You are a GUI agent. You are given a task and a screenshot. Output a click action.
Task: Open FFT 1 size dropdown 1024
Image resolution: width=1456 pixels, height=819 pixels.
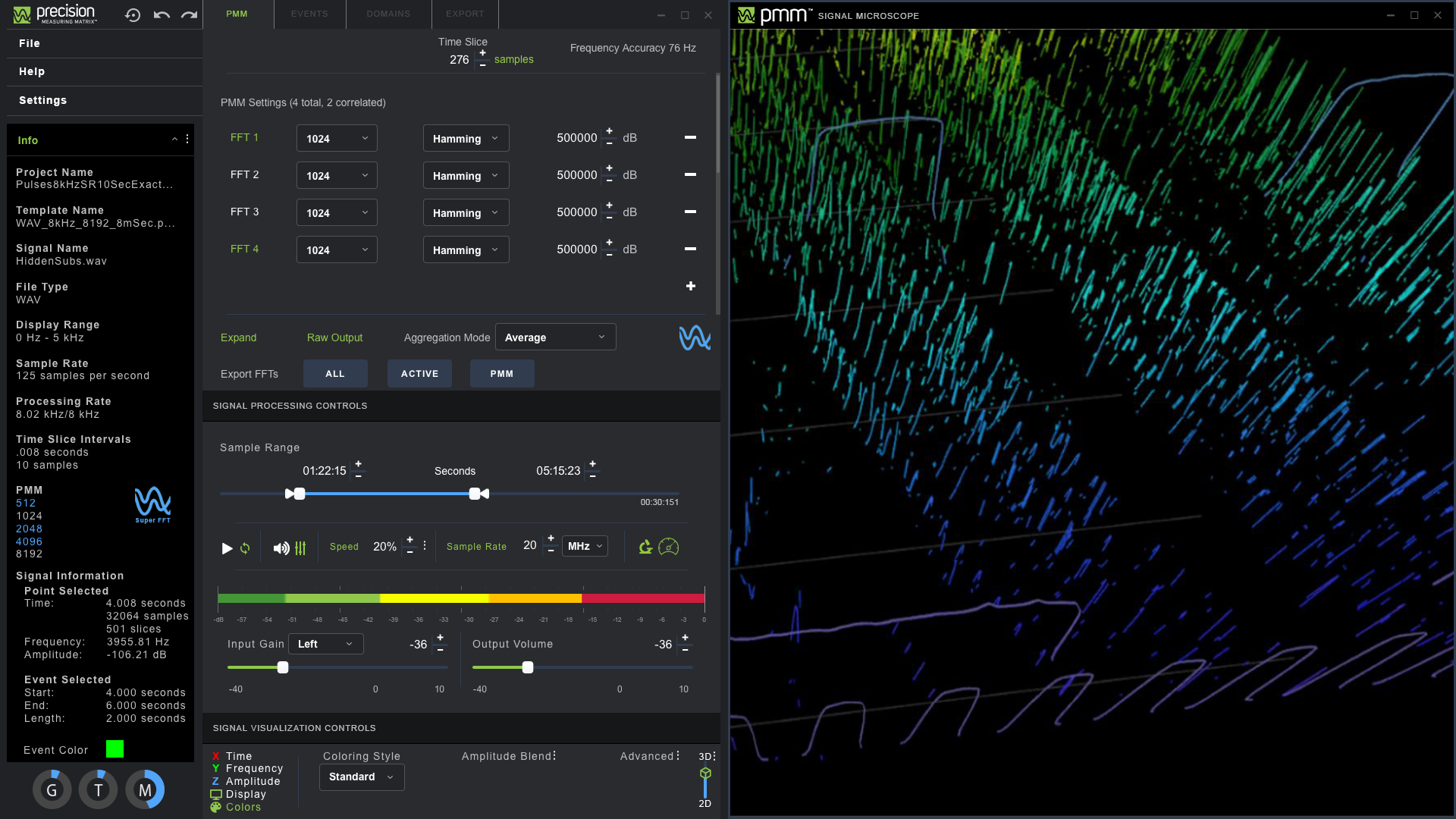tap(337, 138)
